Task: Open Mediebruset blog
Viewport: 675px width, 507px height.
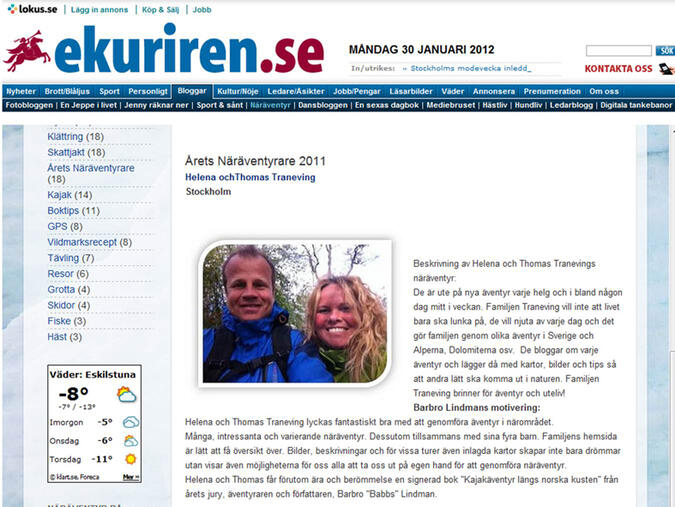Action: tap(451, 105)
